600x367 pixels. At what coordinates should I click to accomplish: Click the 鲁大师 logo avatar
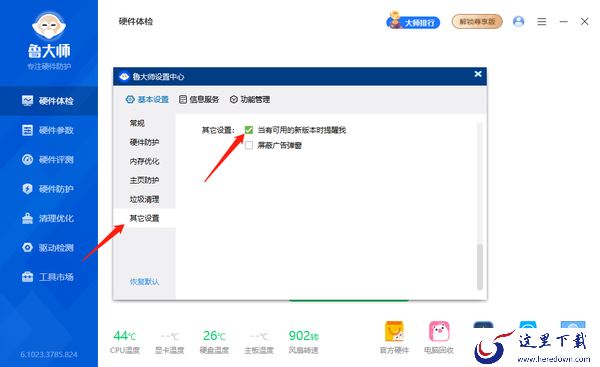[49, 26]
